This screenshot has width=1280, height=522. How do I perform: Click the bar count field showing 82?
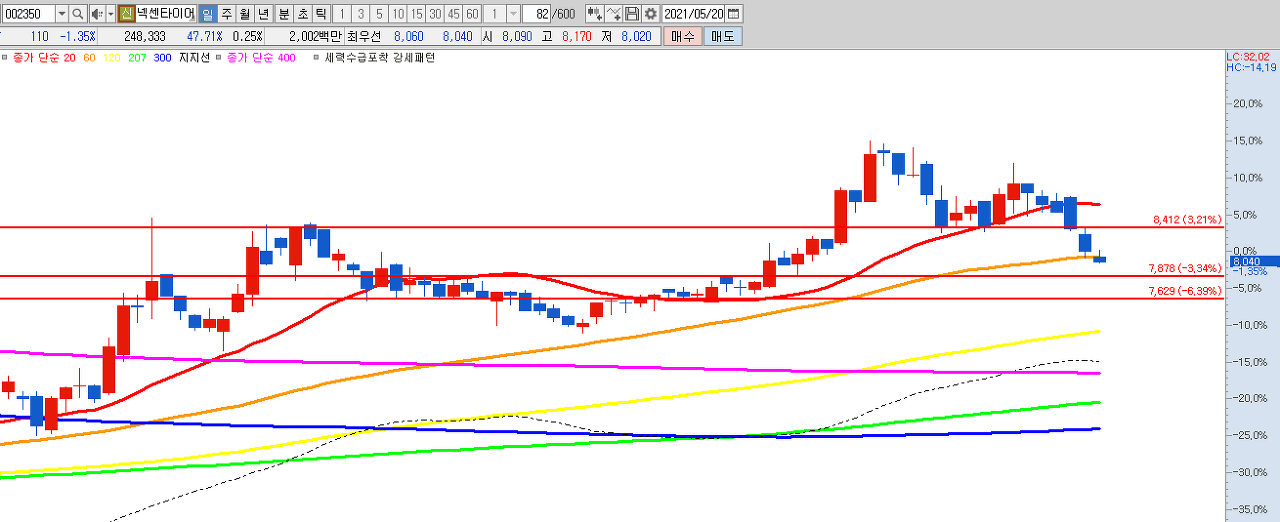point(537,14)
